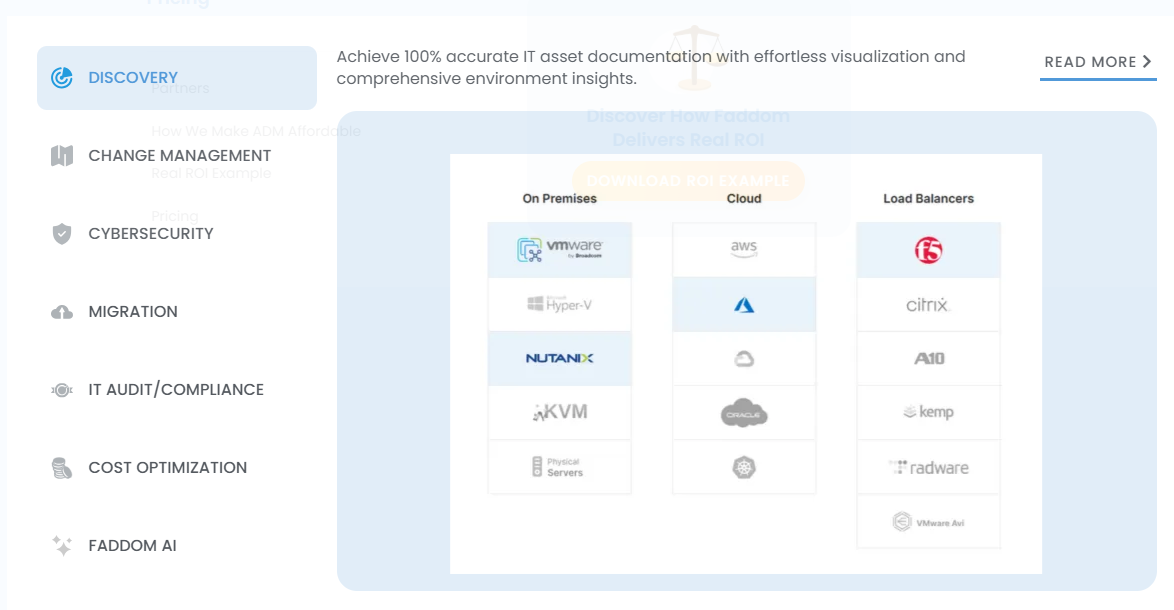The height and width of the screenshot is (610, 1174).
Task: Click the Faddom AI sparkle icon
Action: pos(61,546)
